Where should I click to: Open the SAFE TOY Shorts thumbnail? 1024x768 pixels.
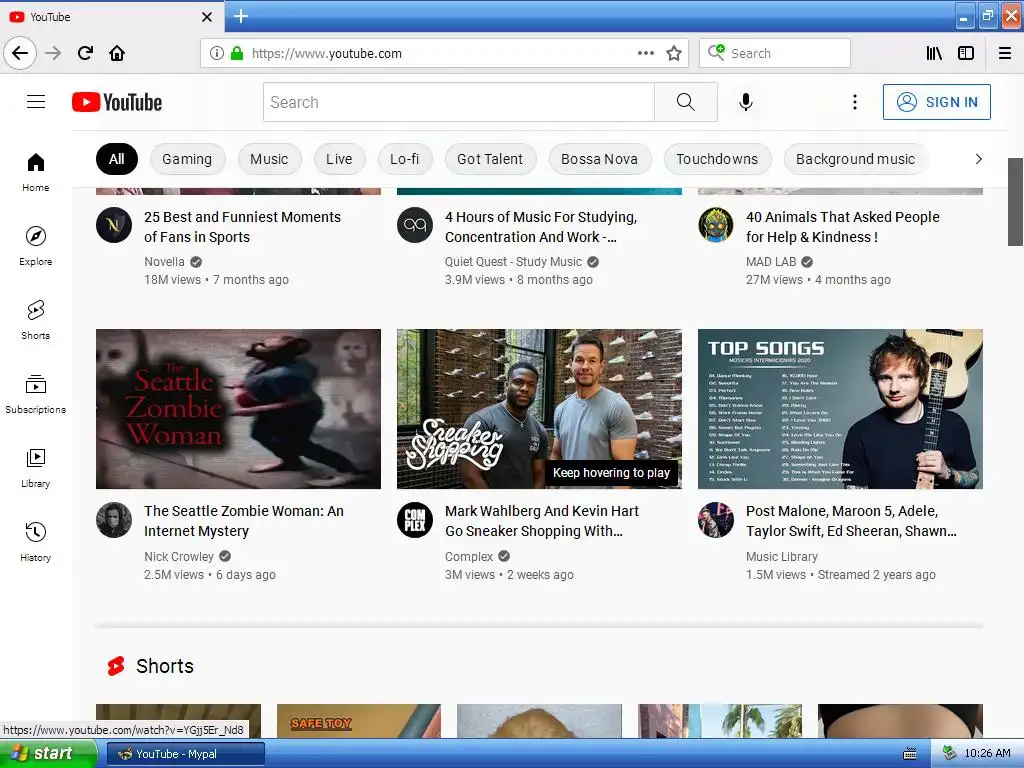(359, 721)
